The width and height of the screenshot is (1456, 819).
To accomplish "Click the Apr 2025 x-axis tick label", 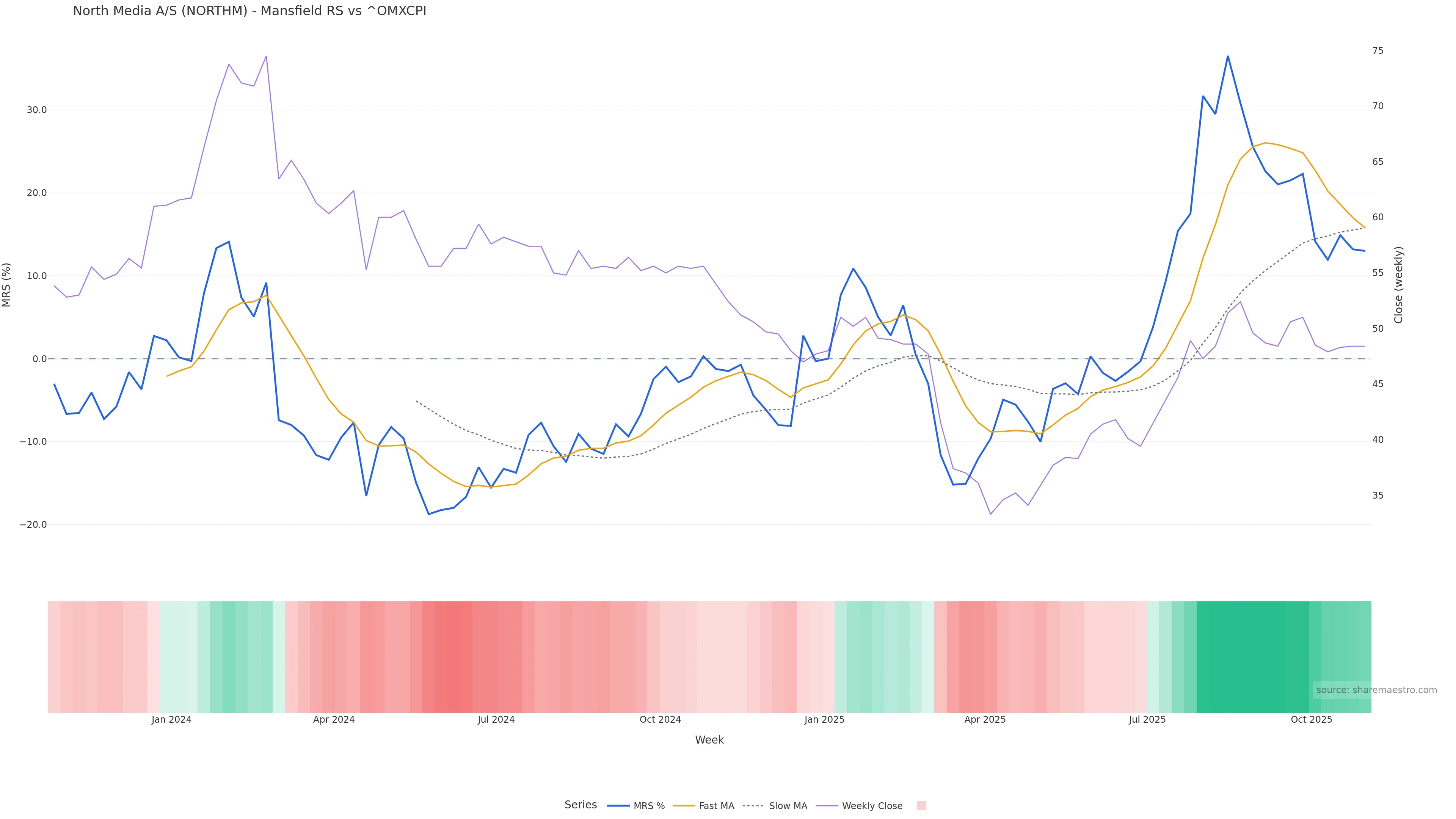I will [x=985, y=720].
